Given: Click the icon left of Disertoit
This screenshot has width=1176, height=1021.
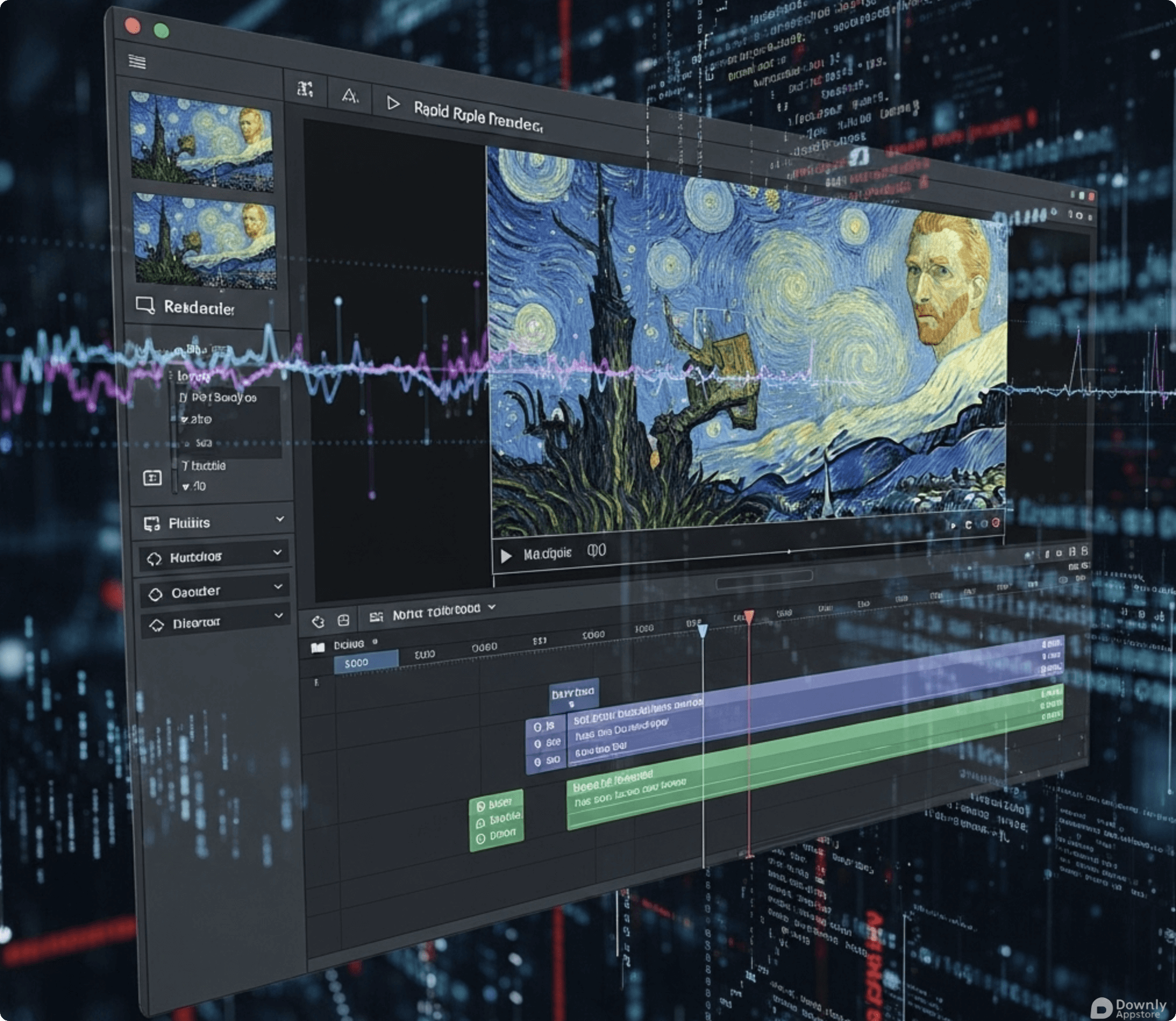Looking at the screenshot, I should tap(156, 625).
